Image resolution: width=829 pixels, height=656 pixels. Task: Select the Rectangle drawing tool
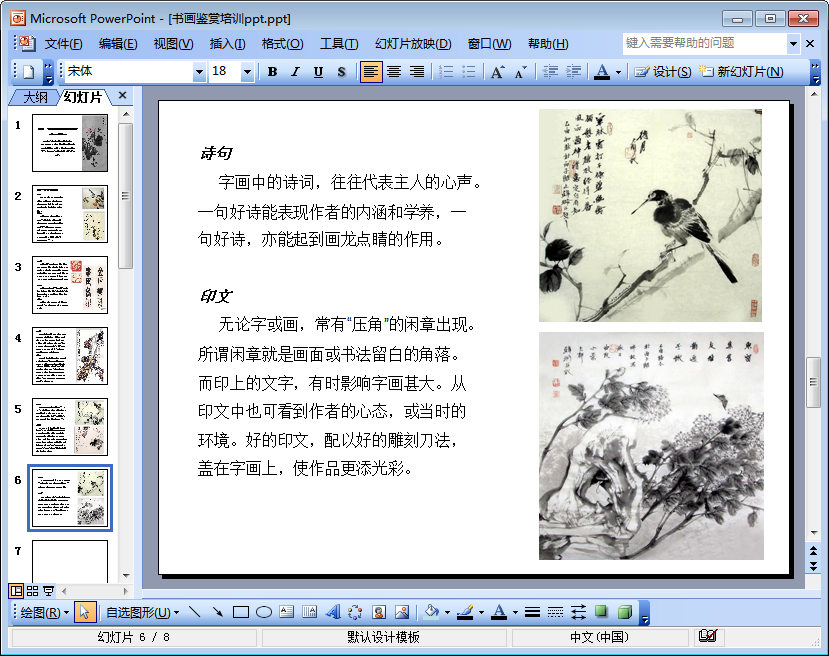pyautogui.click(x=241, y=612)
